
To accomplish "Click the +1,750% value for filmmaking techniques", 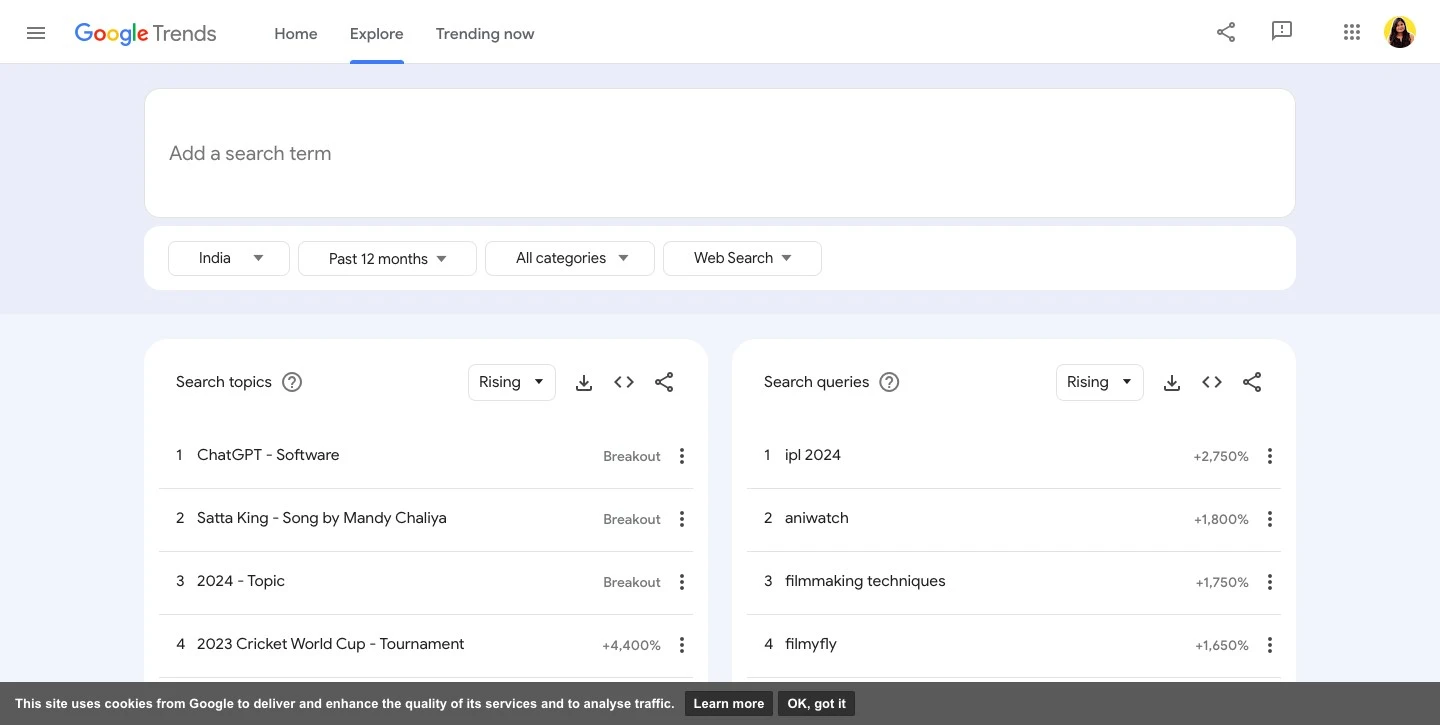I will point(1222,582).
